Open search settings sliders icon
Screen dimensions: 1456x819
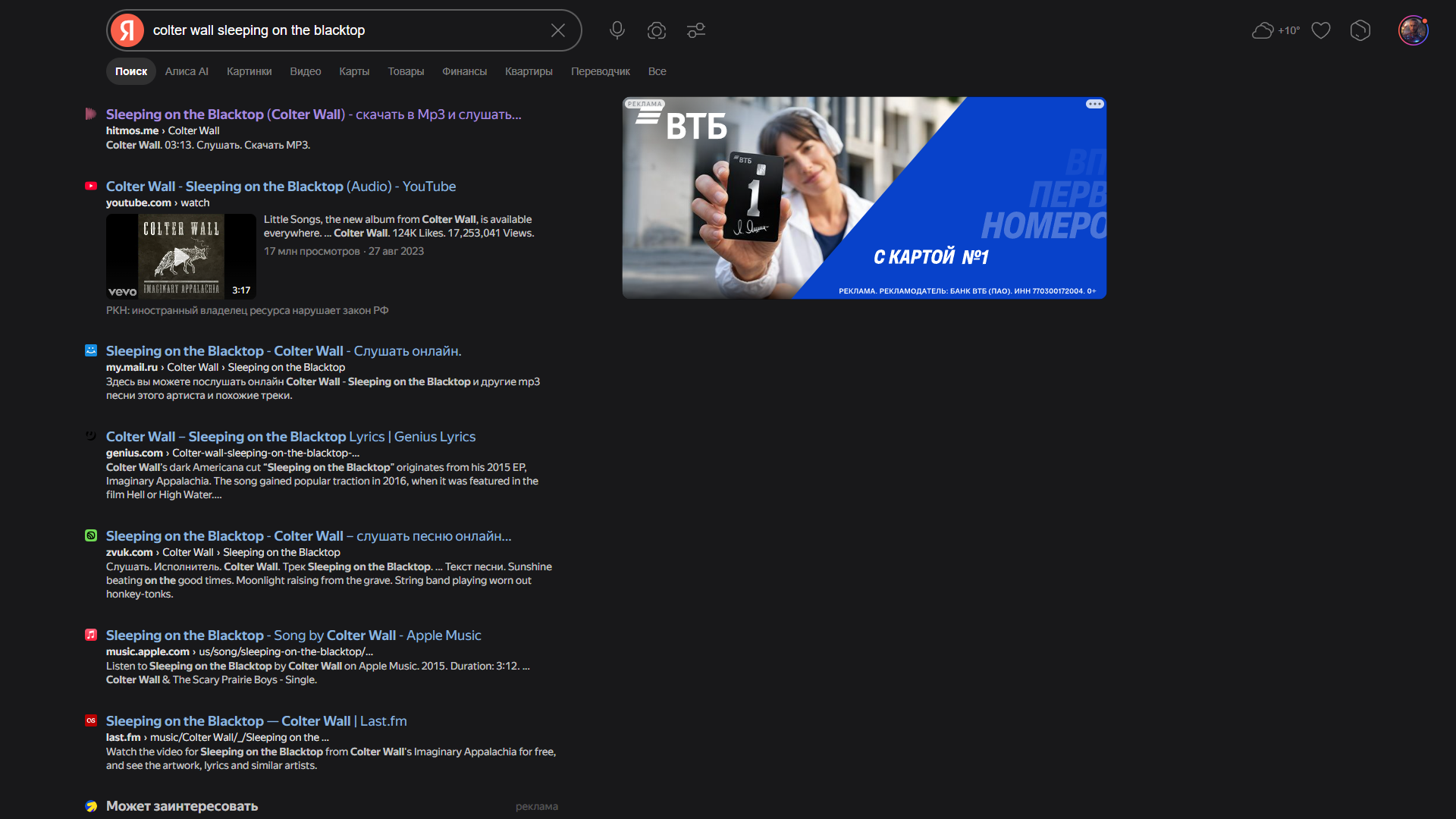[x=696, y=30]
